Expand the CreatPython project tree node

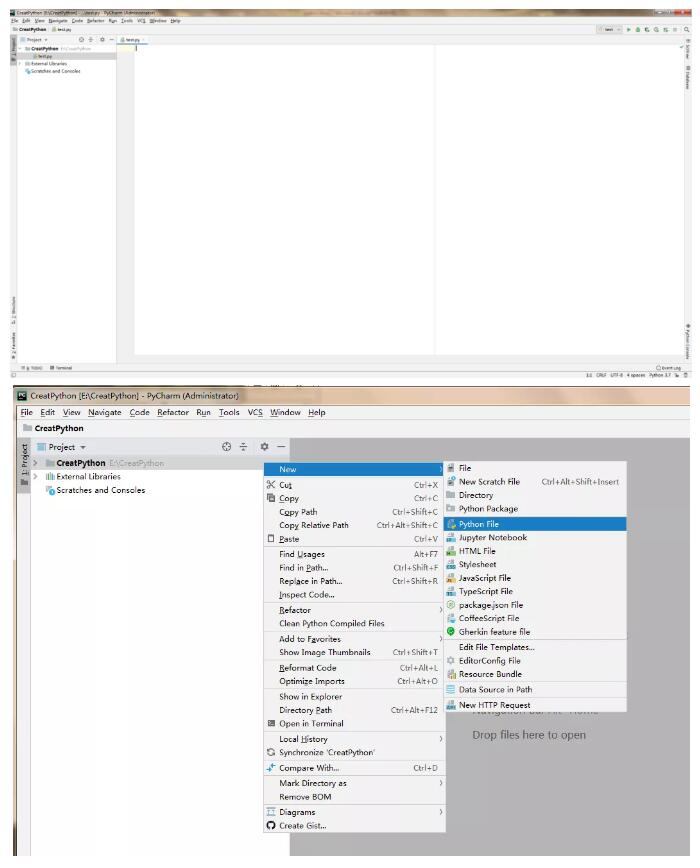coord(35,463)
